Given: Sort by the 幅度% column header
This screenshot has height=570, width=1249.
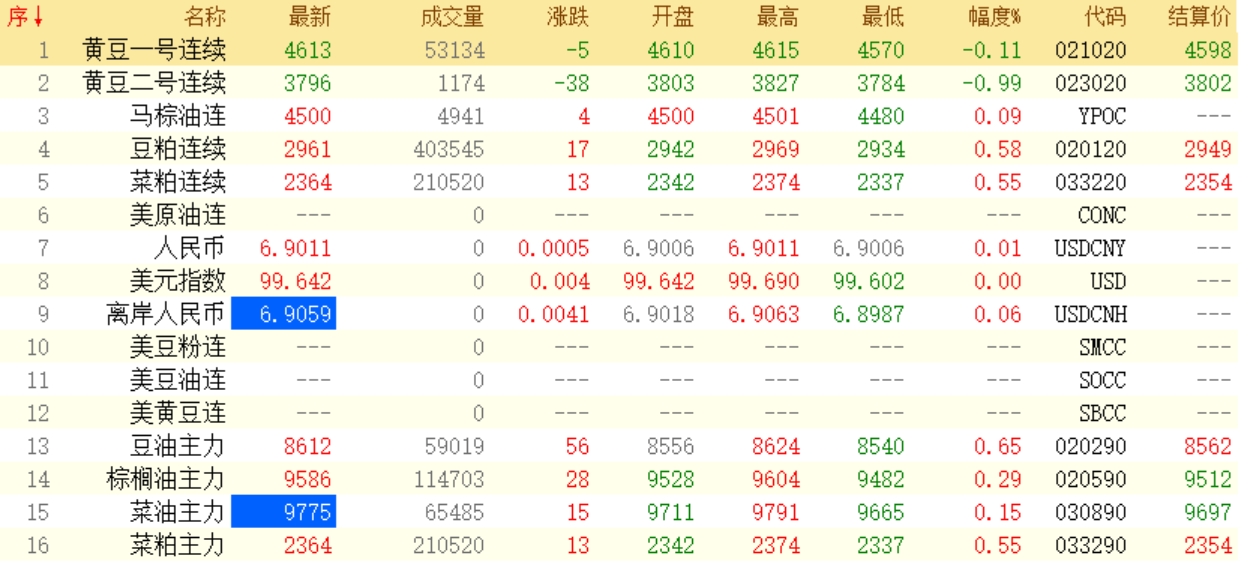Looking at the screenshot, I should point(994,17).
